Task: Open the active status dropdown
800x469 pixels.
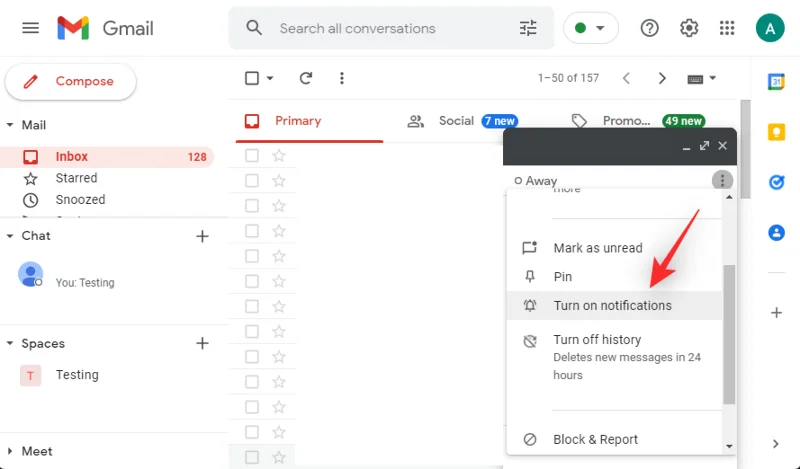Action: point(591,28)
